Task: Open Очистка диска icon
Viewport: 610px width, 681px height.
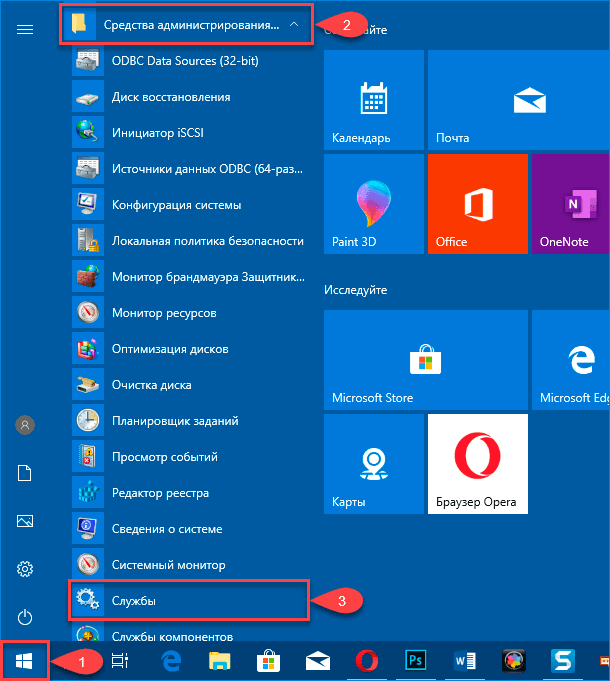Action: [x=88, y=385]
